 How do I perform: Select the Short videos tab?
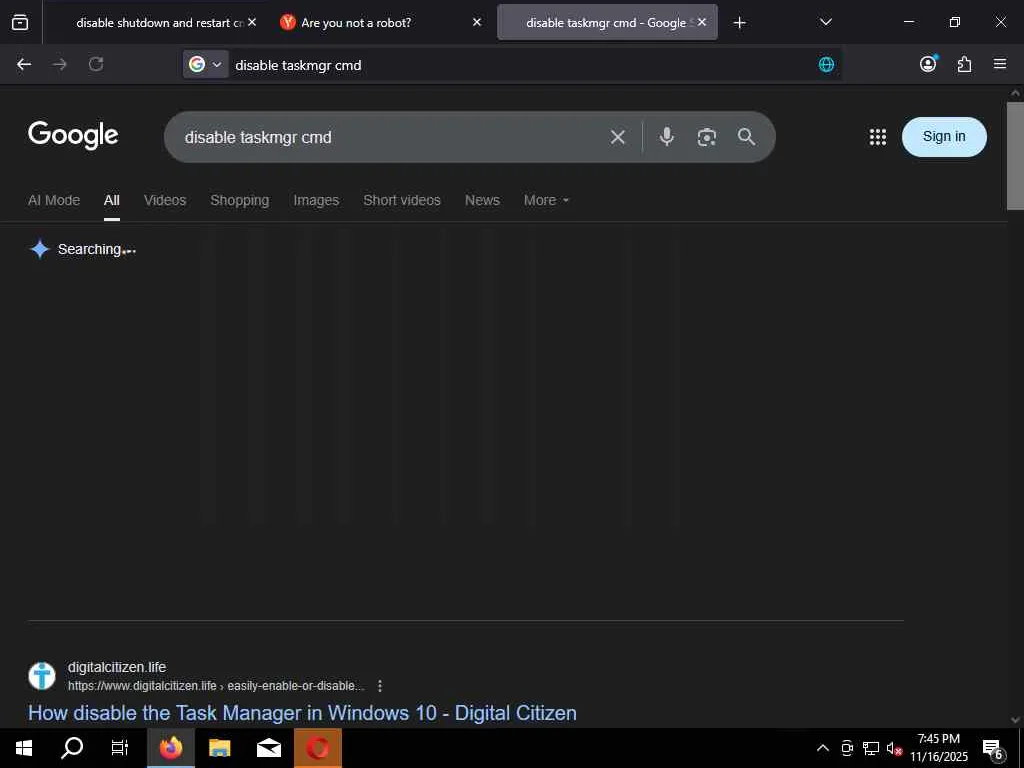click(402, 200)
